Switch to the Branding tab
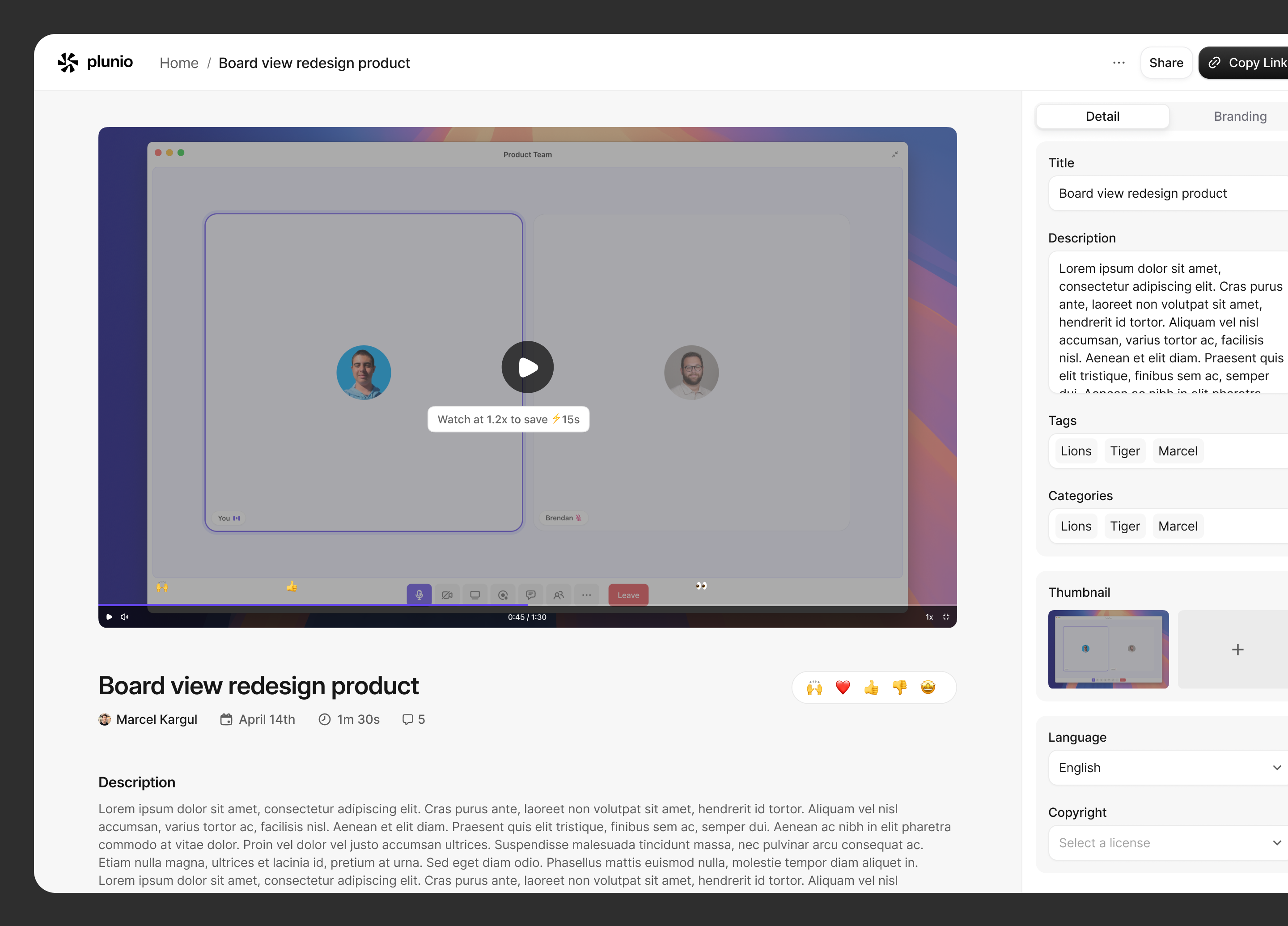 pyautogui.click(x=1240, y=116)
